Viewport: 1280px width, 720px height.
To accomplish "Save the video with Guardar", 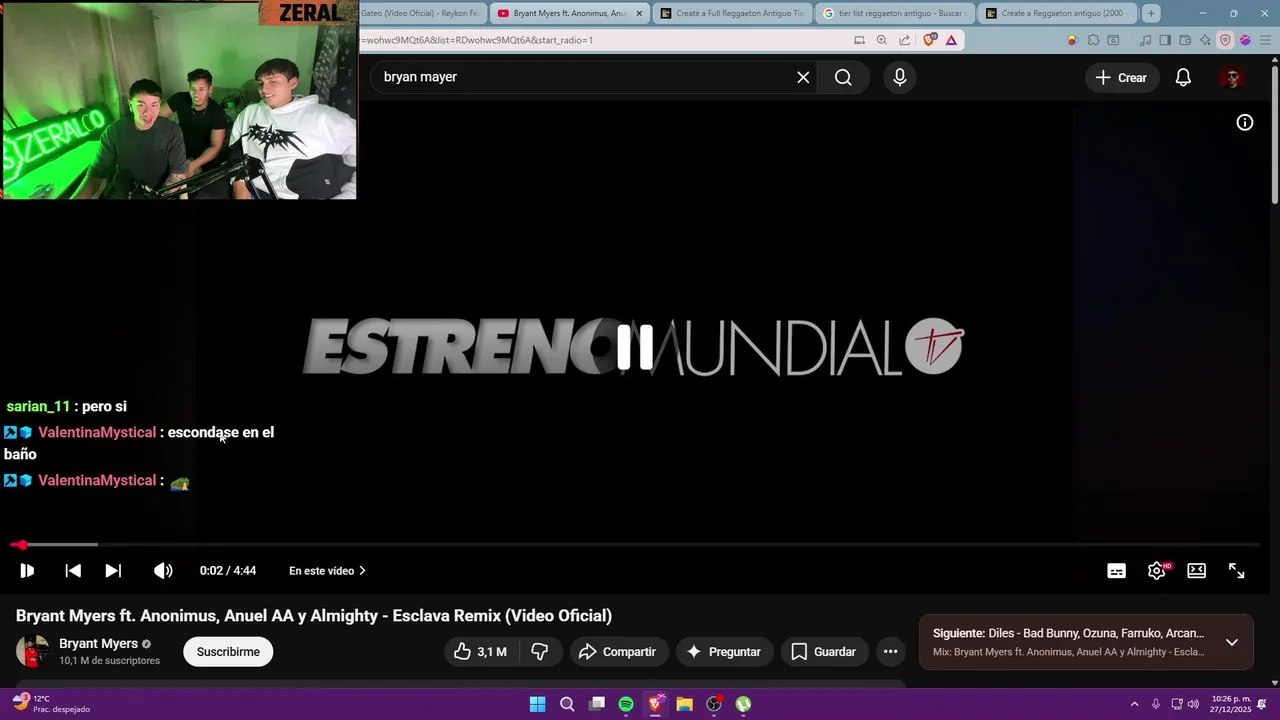I will [824, 652].
